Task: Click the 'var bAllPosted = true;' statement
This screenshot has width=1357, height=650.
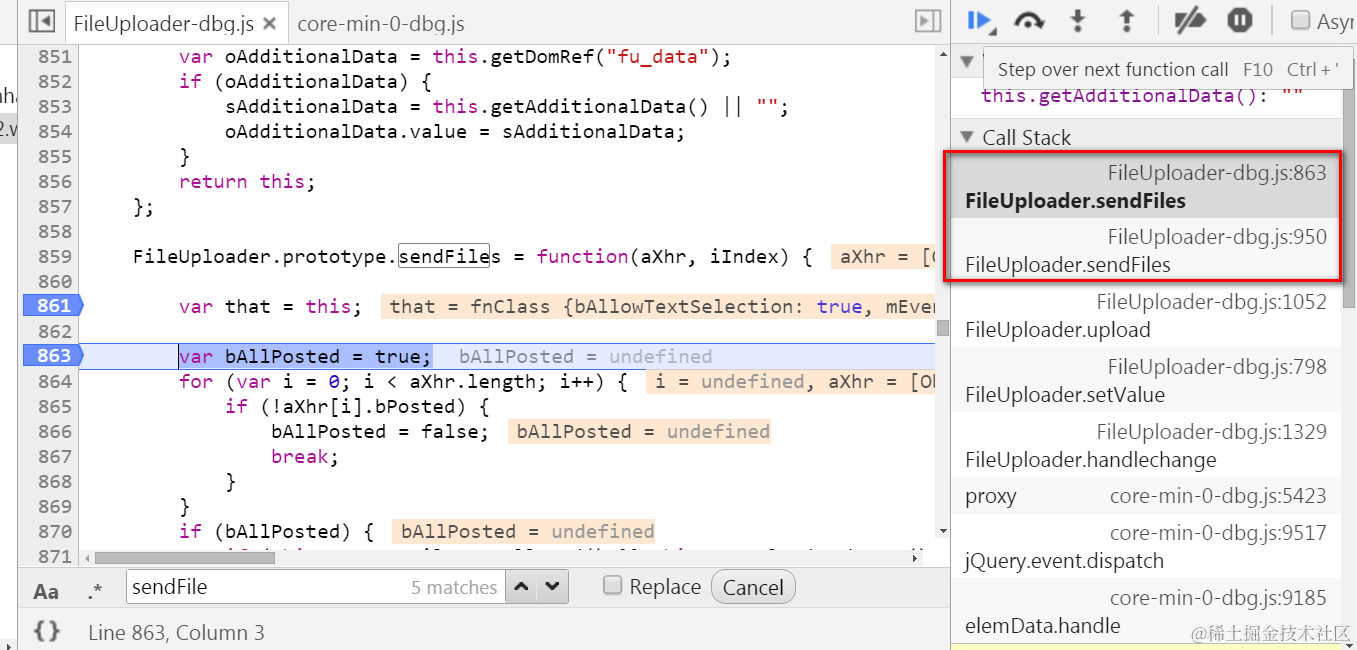Action: [305, 356]
